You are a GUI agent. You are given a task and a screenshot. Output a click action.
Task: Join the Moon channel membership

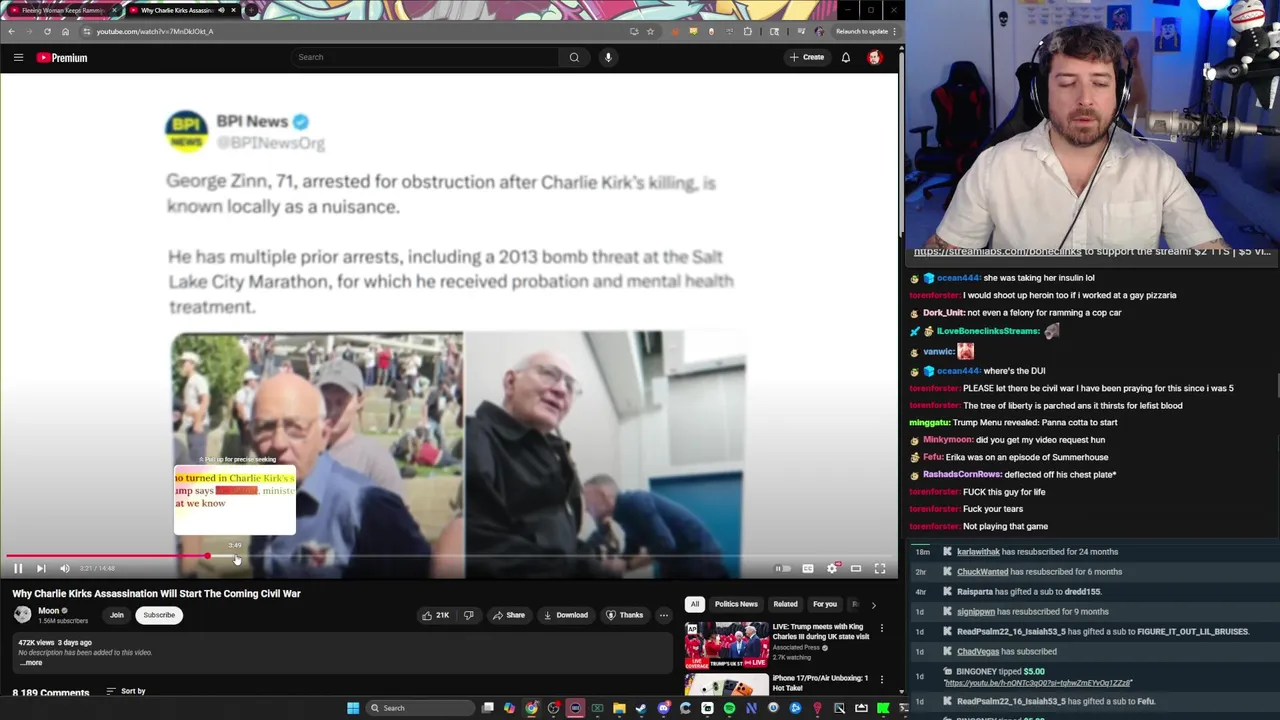pos(117,615)
